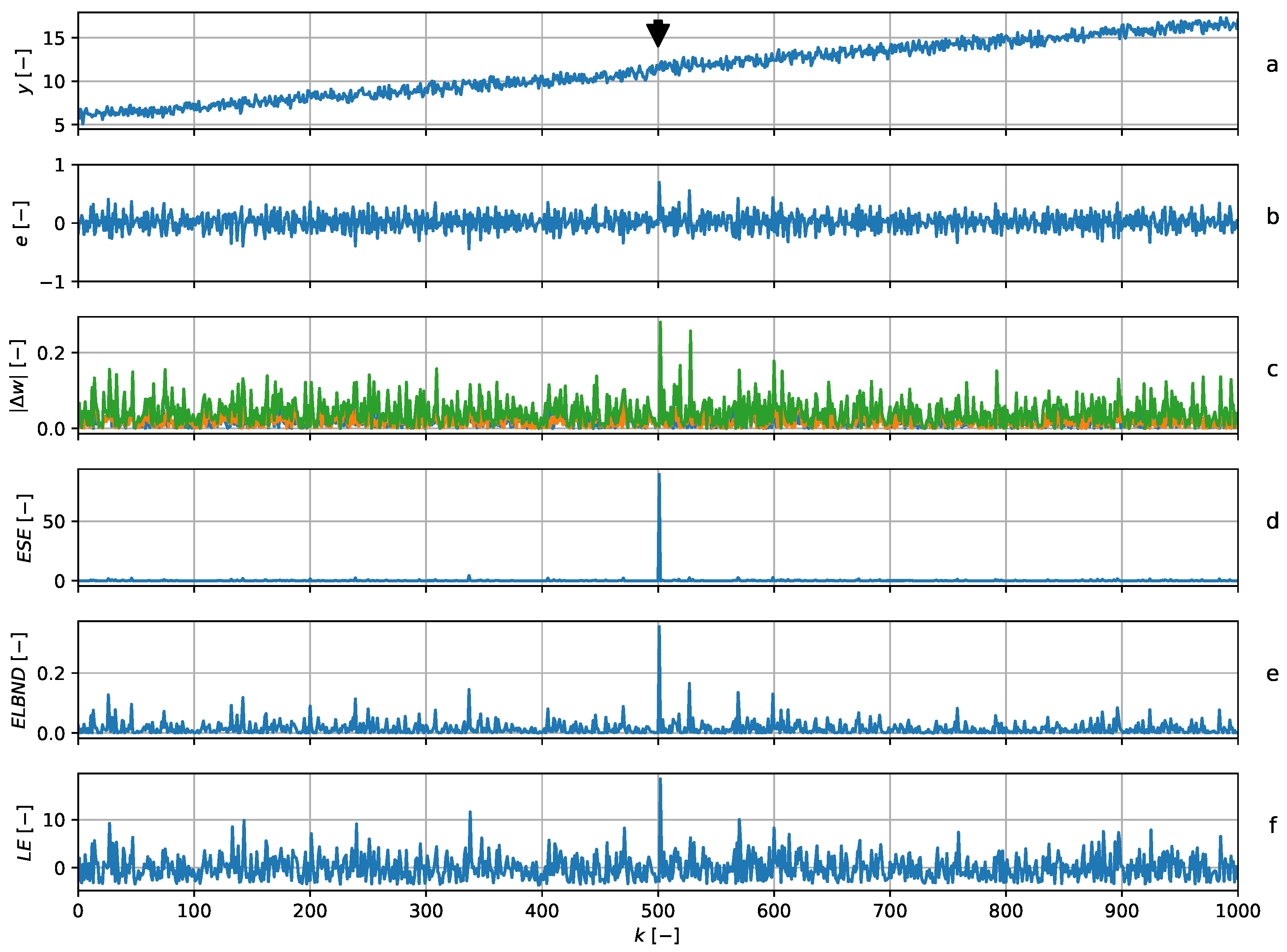
Task: Click x-axis tick label "900"
Action: [x=1122, y=911]
